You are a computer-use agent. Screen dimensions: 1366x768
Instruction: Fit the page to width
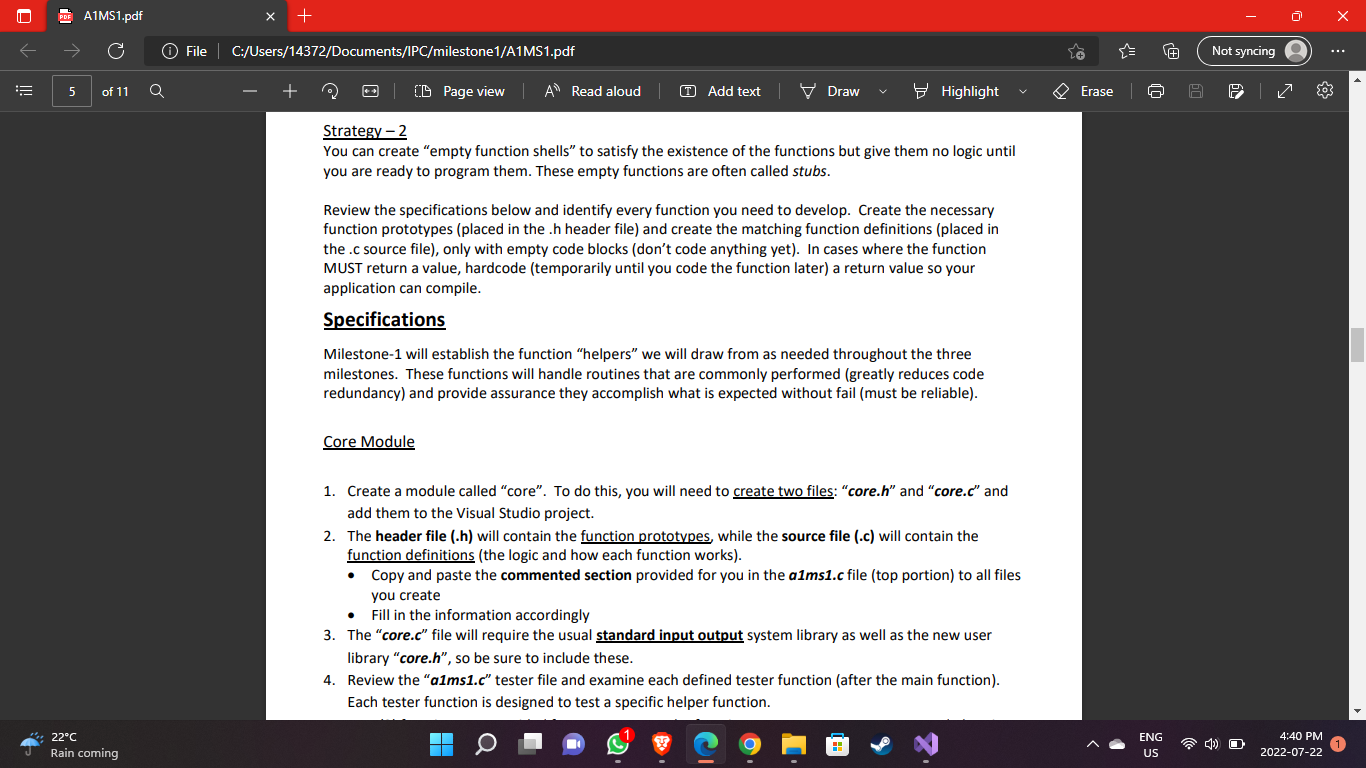(x=371, y=90)
